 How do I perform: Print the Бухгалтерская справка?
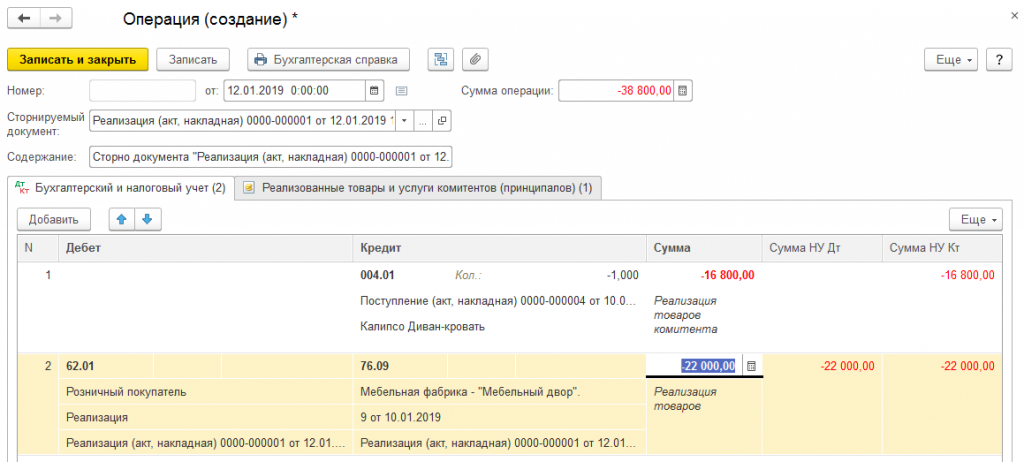coord(328,60)
